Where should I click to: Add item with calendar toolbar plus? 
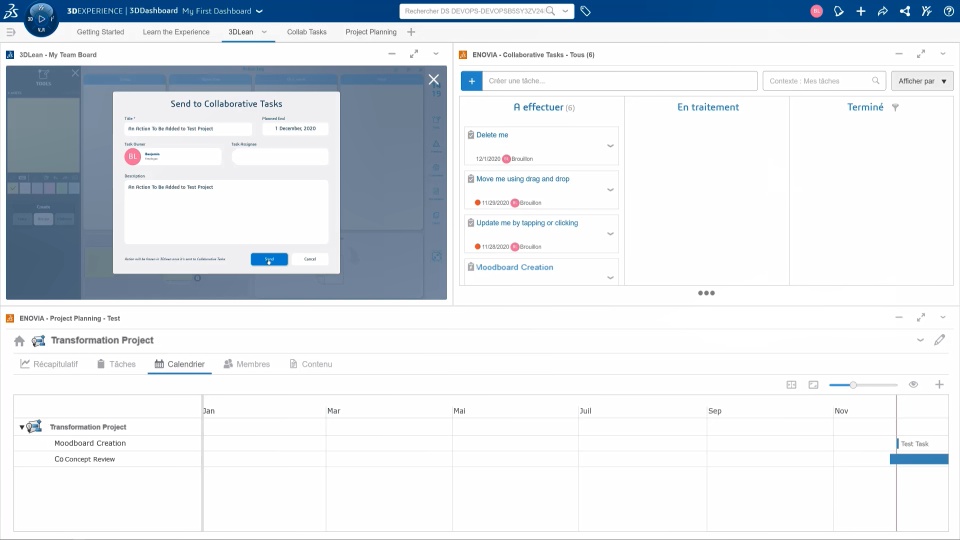tap(939, 384)
